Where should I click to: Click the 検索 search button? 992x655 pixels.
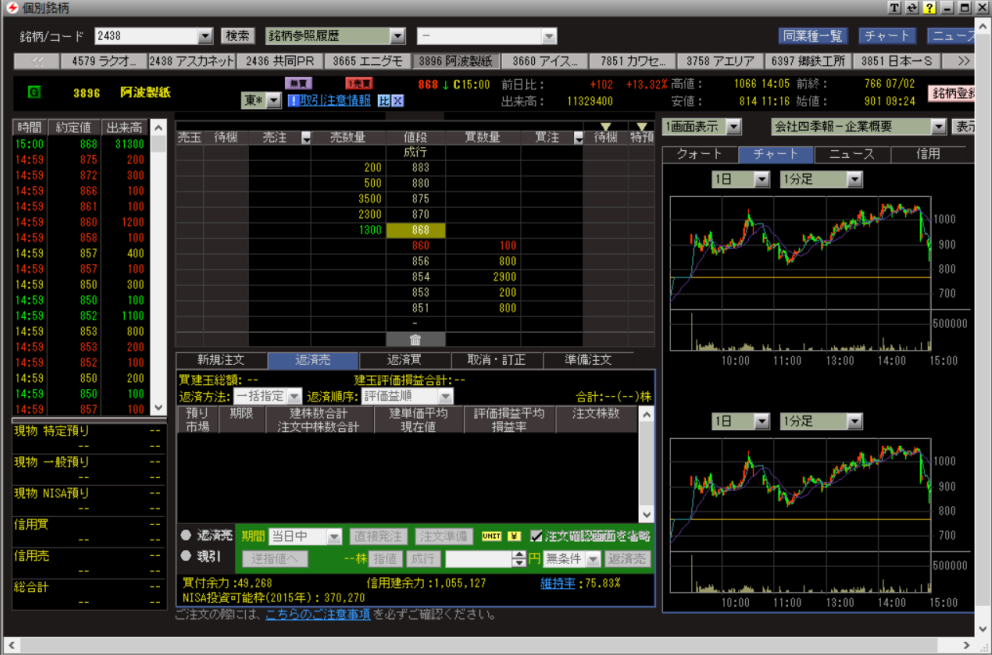(x=238, y=36)
